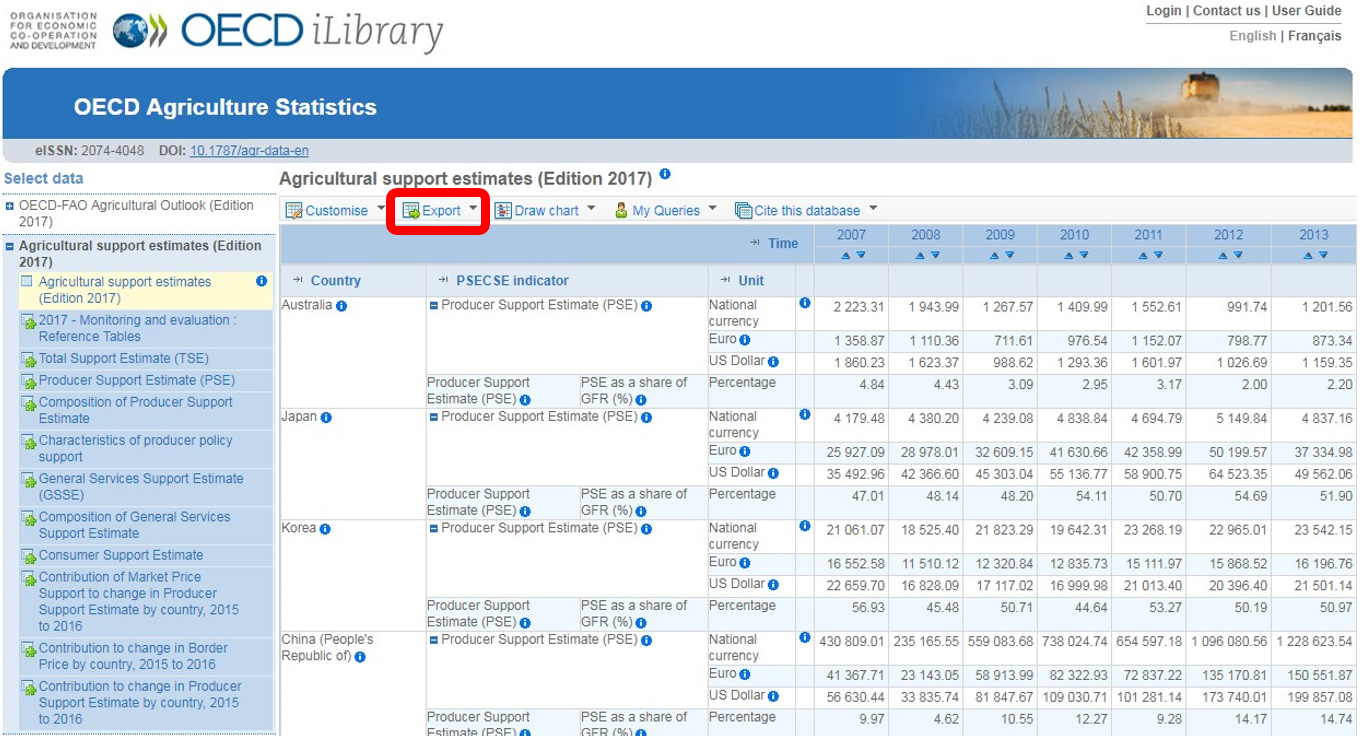
Task: Open Characteristics of producer policy support
Action: point(135,448)
